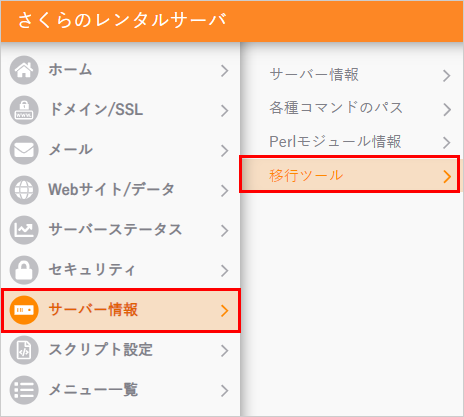Select the ドメイン/SSL menu label
Image resolution: width=464 pixels, height=417 pixels.
[96, 109]
